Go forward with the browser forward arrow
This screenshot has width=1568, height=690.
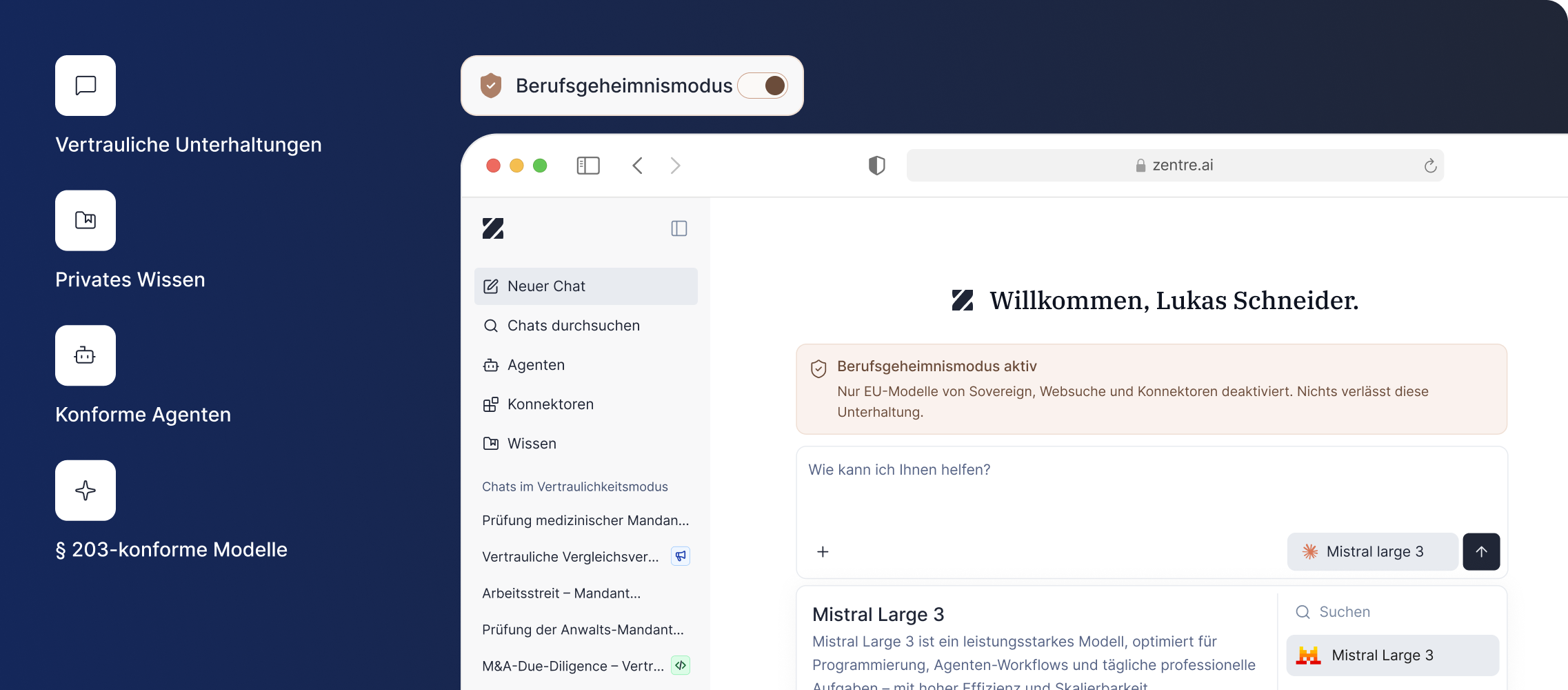[675, 166]
